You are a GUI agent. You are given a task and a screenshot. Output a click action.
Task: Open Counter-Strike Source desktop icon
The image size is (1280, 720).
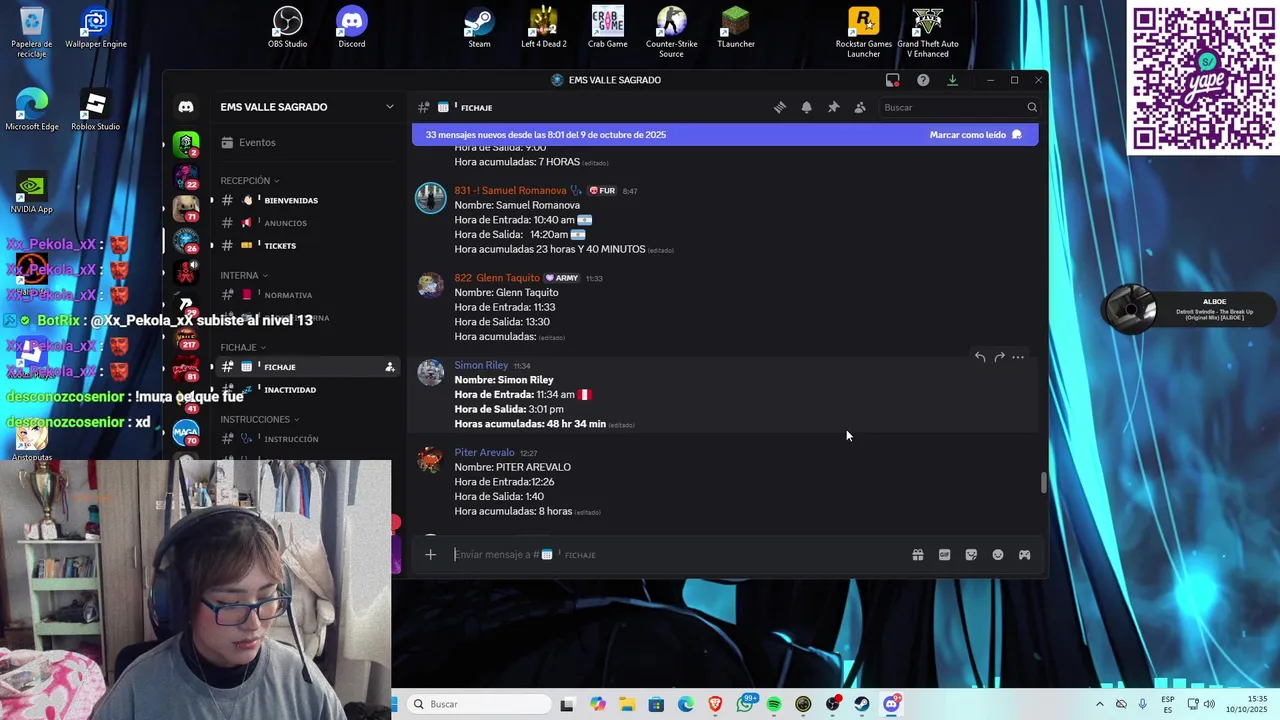point(671,32)
